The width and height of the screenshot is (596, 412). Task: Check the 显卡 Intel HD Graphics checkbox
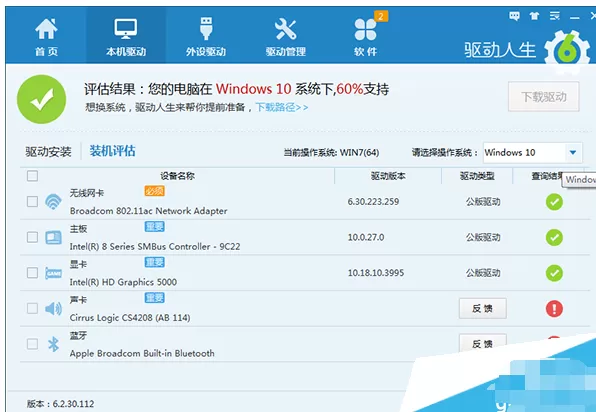[32, 273]
